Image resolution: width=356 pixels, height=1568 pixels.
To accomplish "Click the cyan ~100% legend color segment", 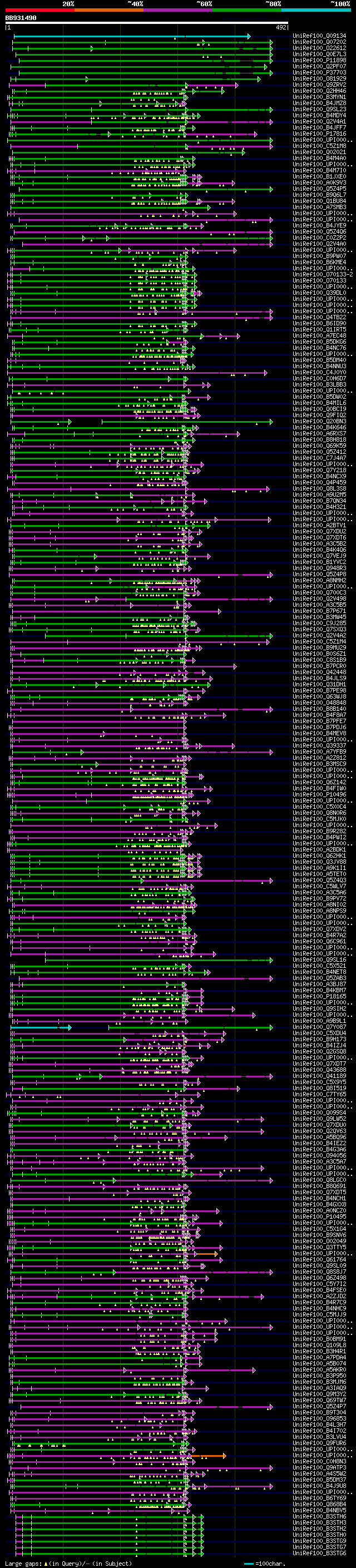I will click(316, 10).
